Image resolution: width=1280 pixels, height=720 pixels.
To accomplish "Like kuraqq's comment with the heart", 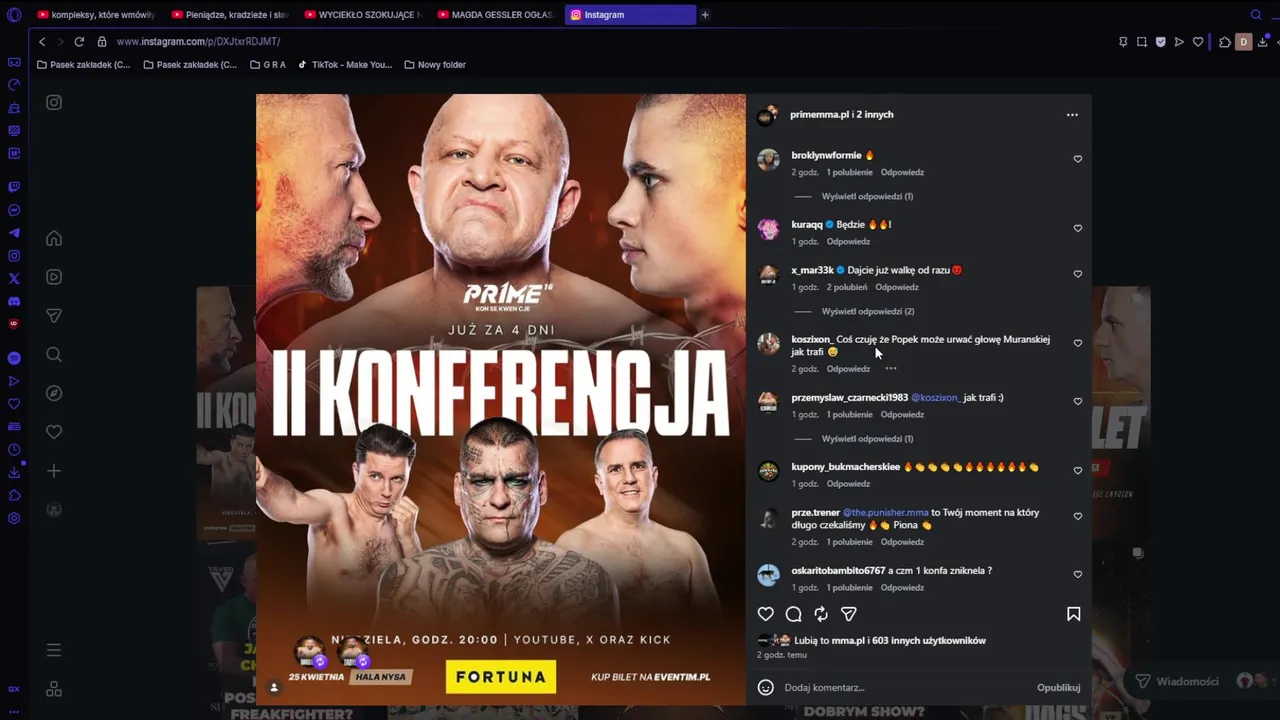I will coord(1078,228).
